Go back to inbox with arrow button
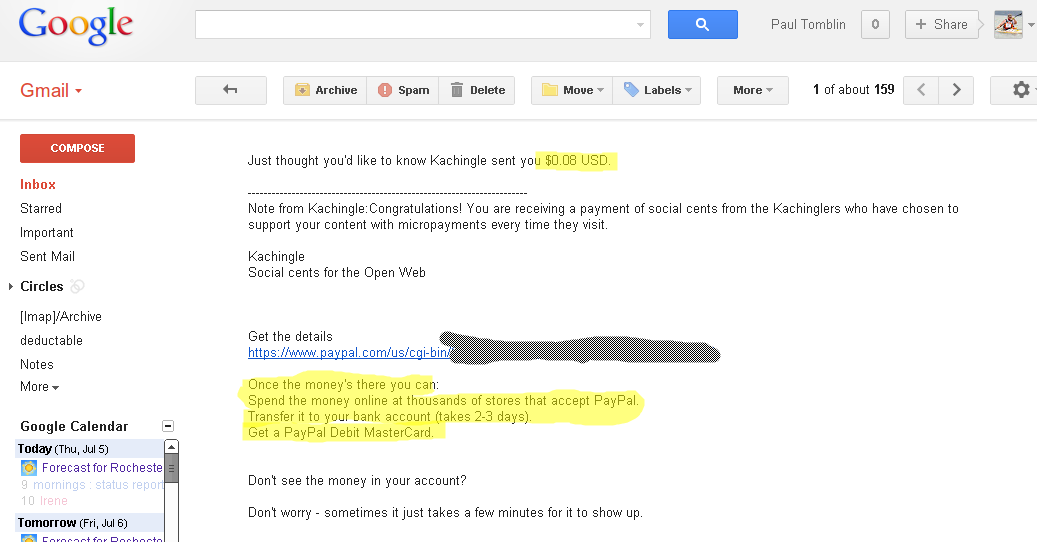This screenshot has width=1037, height=542. pos(230,90)
